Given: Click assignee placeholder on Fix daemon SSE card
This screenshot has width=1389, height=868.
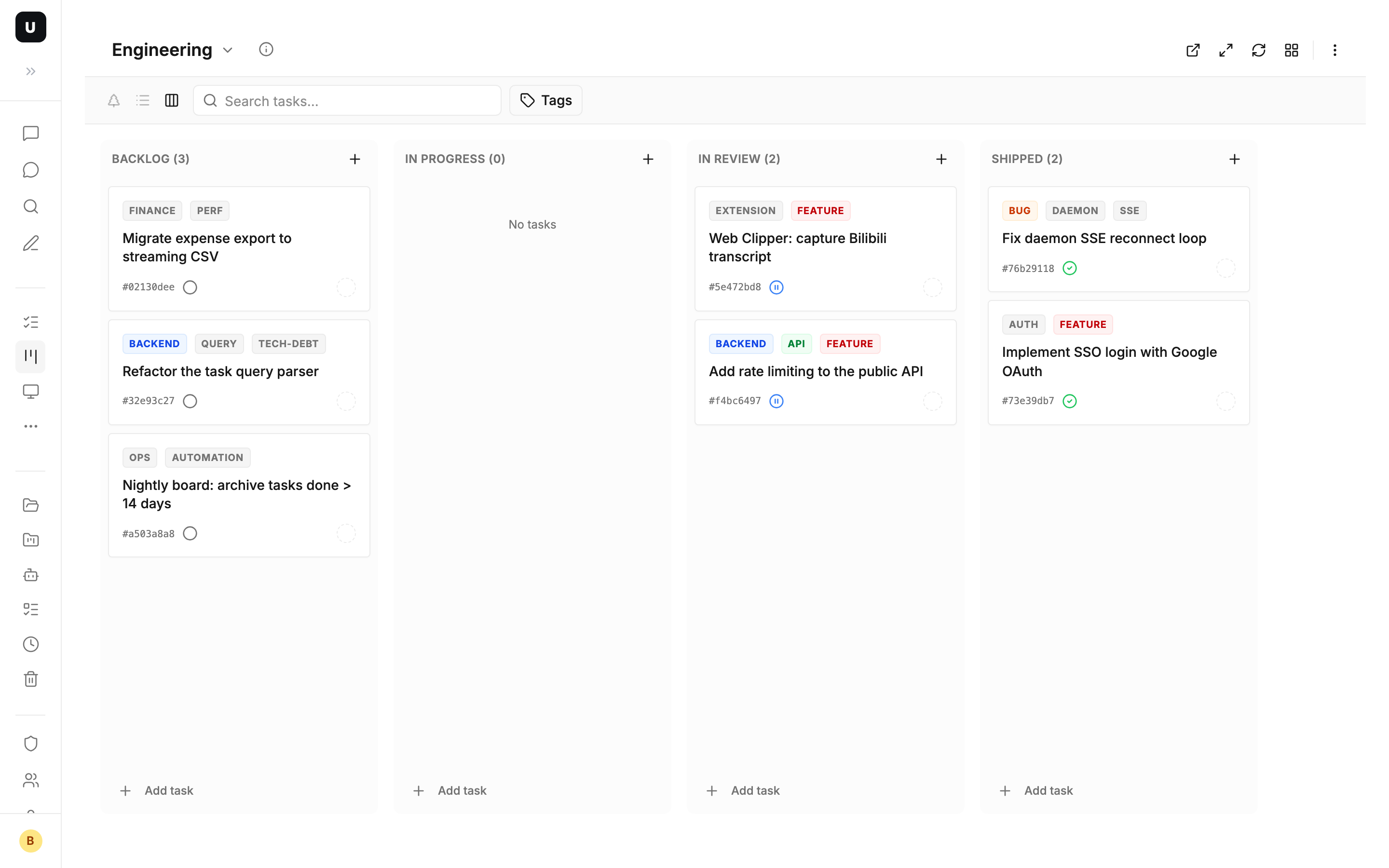Looking at the screenshot, I should 1226,268.
